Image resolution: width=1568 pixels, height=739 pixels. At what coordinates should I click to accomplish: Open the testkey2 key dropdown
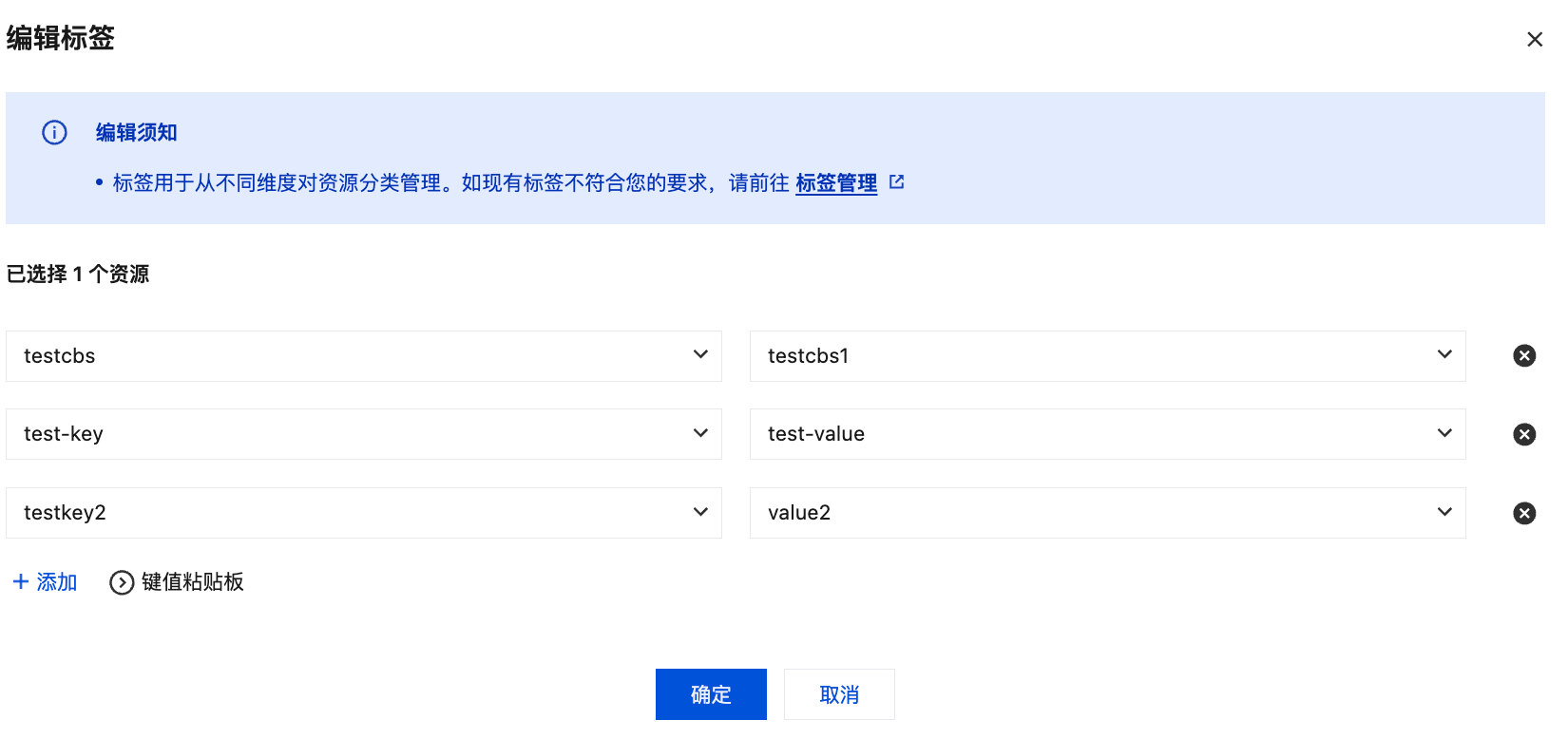pos(364,513)
